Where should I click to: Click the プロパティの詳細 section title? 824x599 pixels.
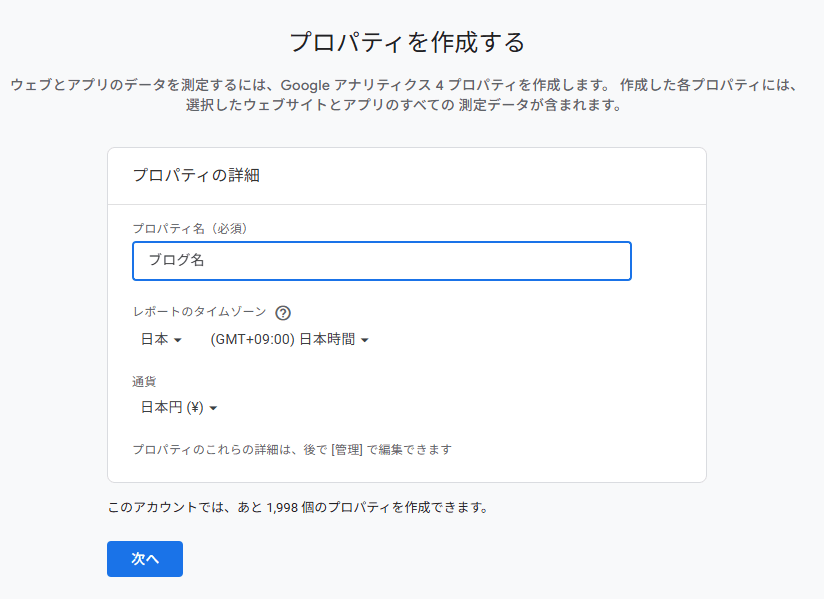[196, 175]
